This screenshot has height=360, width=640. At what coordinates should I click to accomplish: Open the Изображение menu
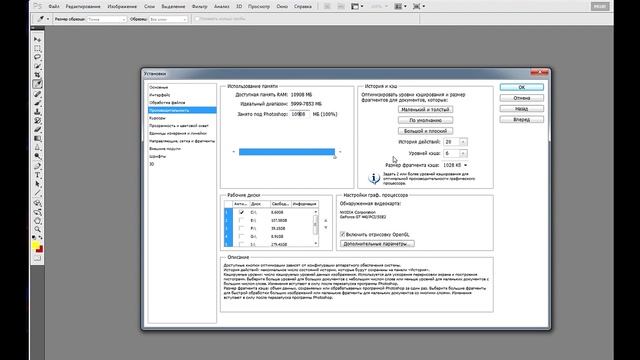point(122,7)
